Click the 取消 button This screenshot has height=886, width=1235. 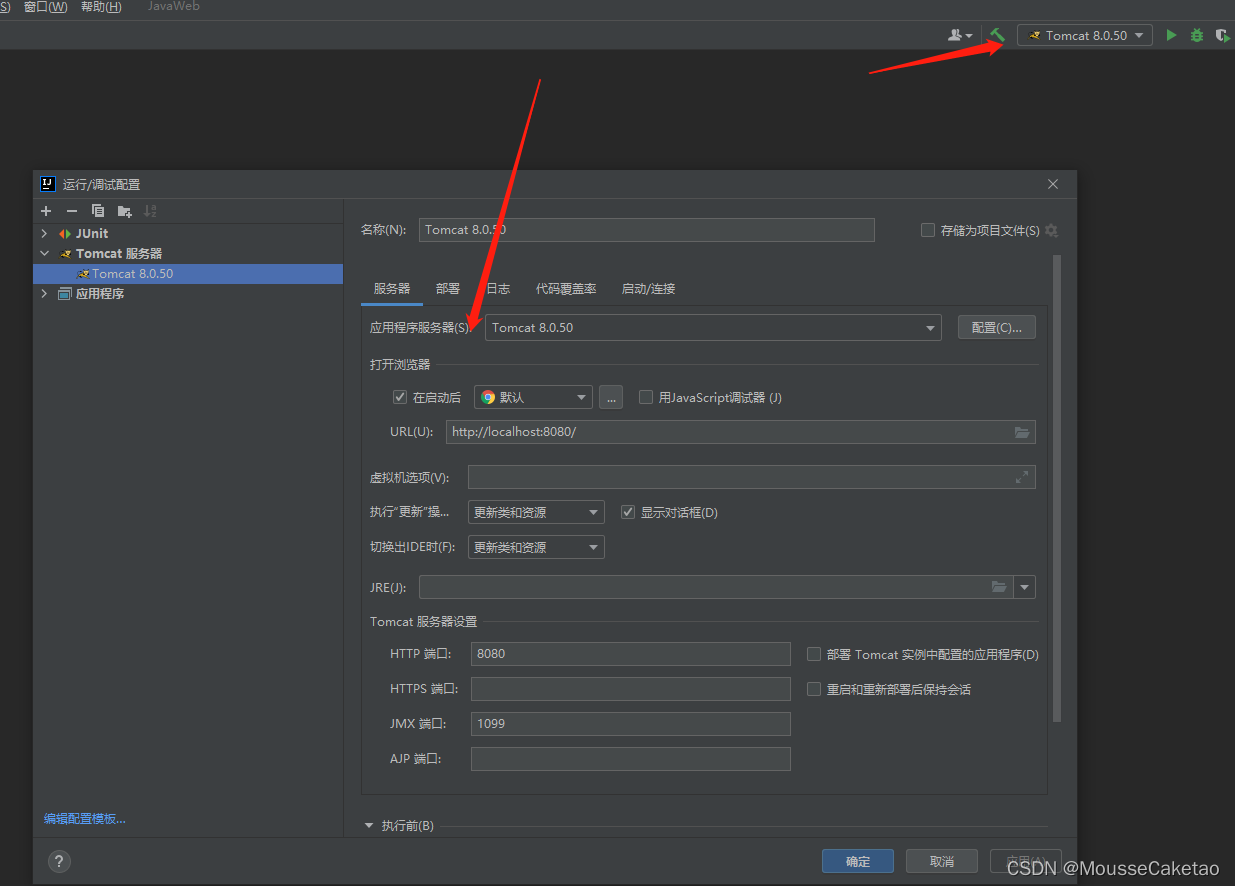[942, 861]
